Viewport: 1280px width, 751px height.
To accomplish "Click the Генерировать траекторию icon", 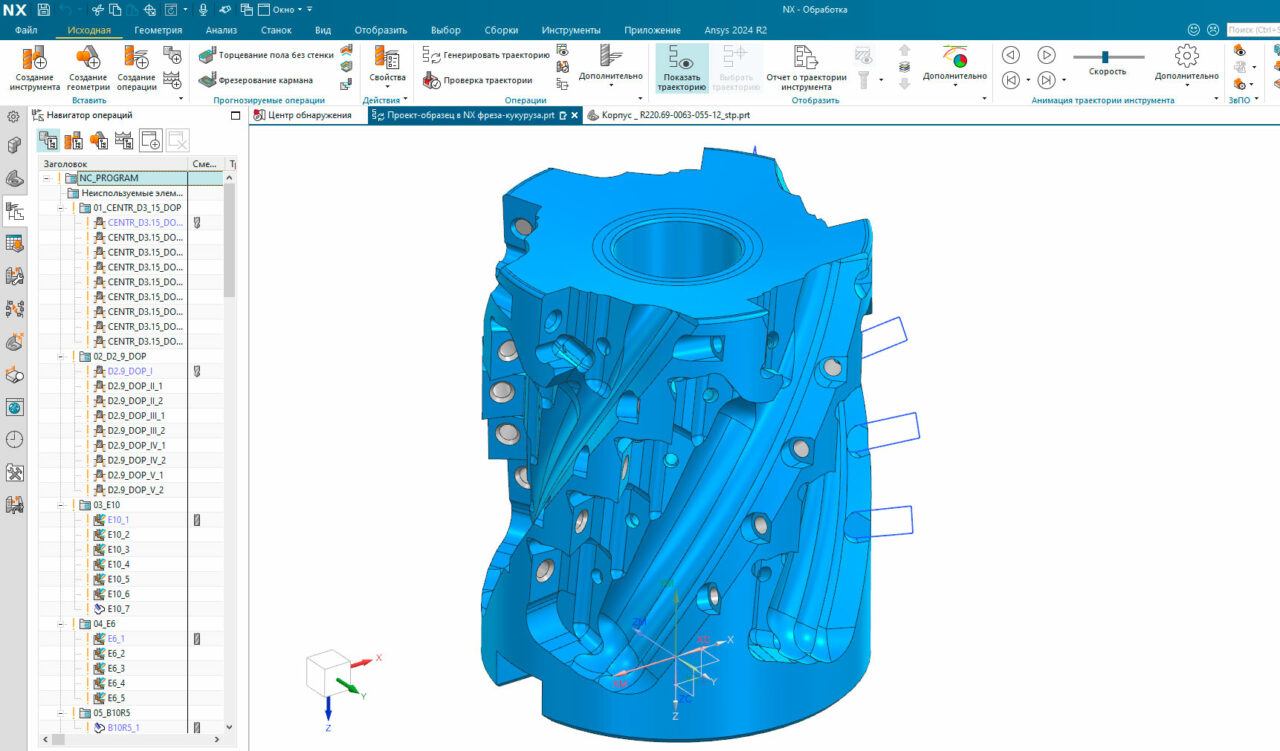I will 432,56.
